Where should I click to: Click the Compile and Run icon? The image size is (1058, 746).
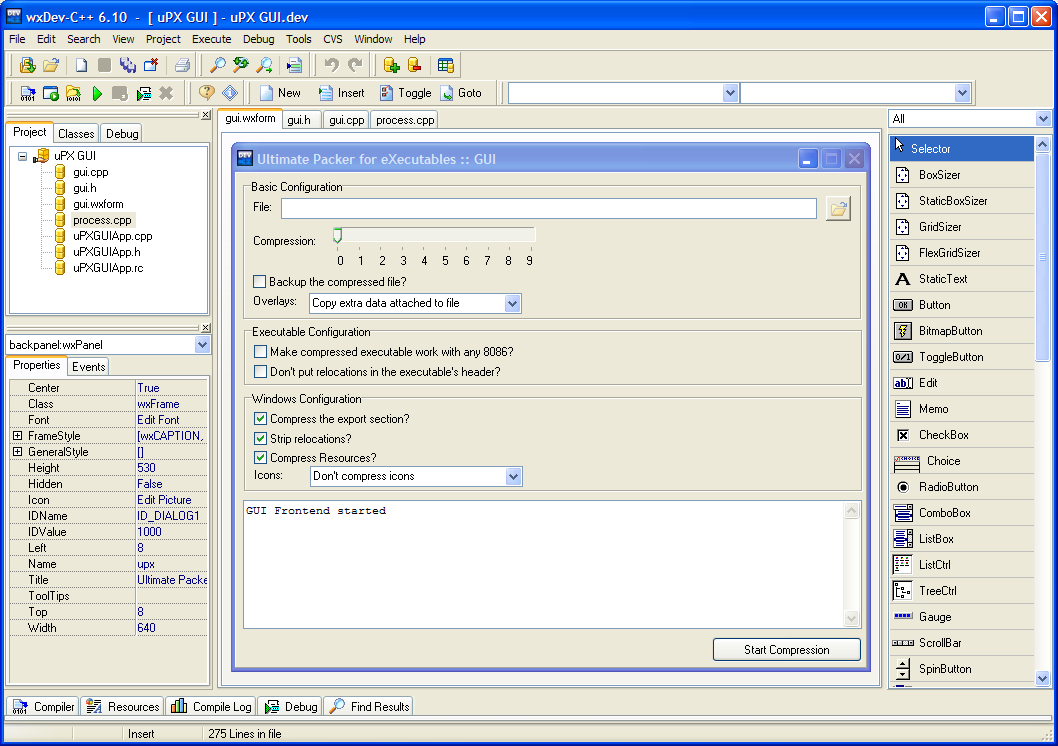[x=74, y=93]
